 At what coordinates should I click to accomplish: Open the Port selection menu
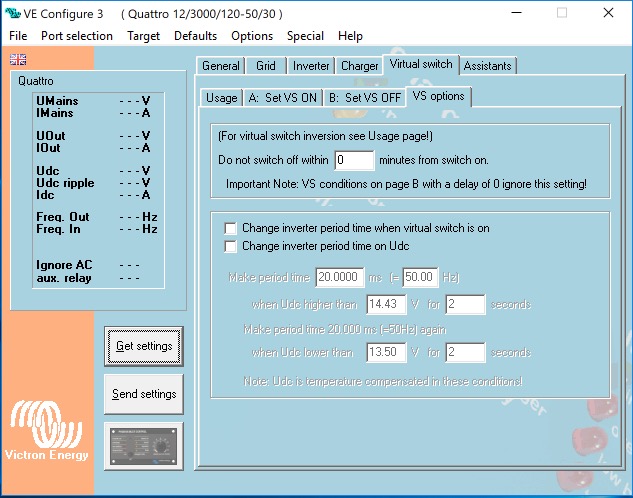[75, 35]
